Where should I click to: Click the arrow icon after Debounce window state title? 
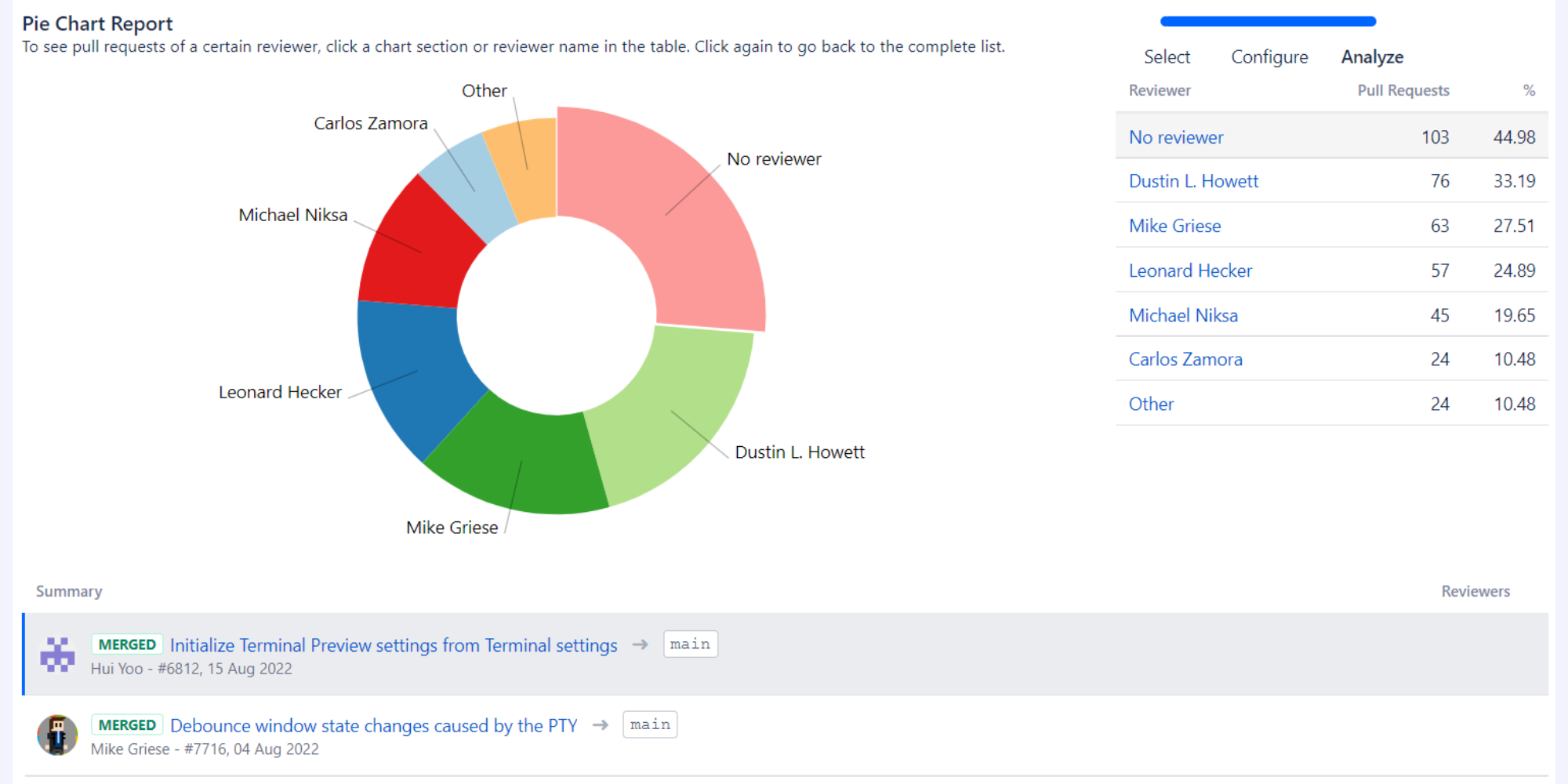(x=601, y=724)
